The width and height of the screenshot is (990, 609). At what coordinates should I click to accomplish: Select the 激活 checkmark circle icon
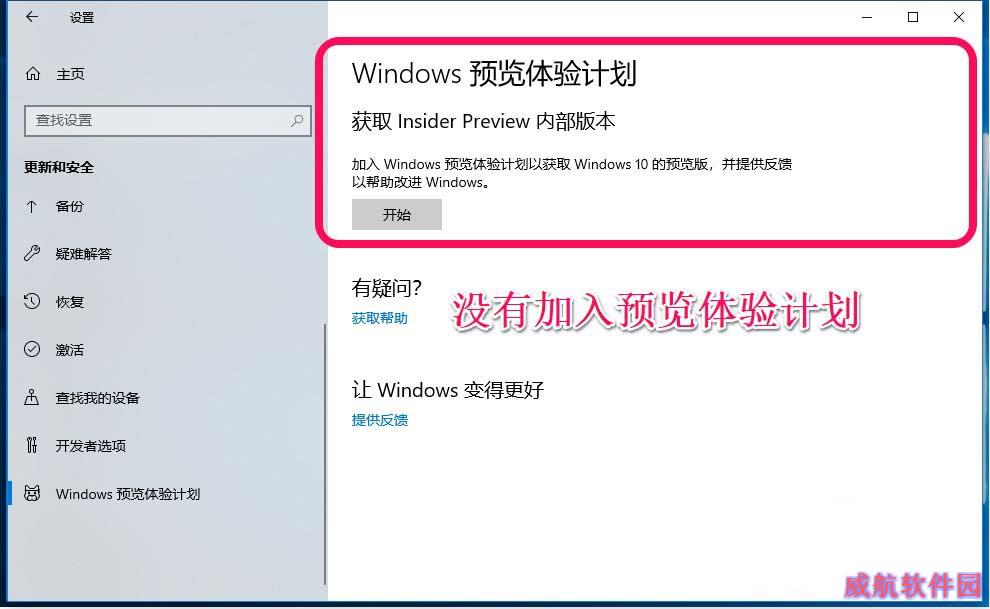pos(32,349)
